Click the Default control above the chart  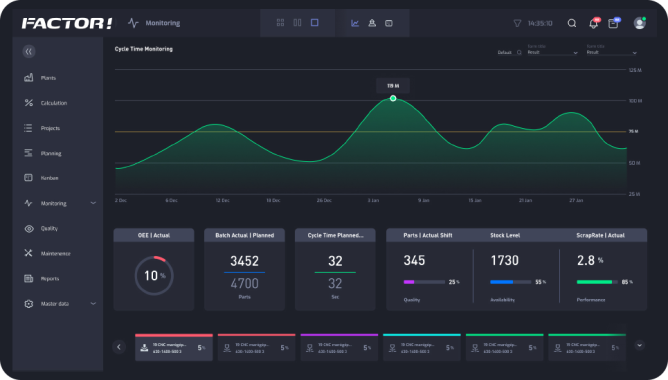click(509, 52)
